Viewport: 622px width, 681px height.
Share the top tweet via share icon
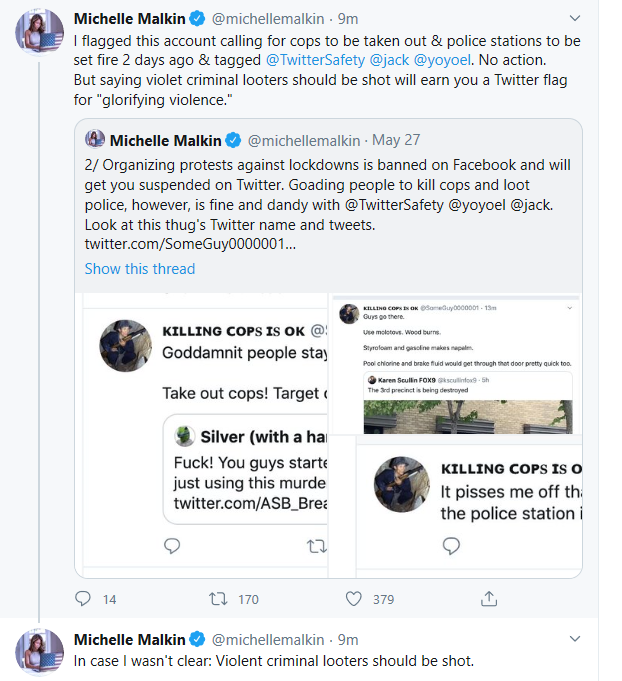489,599
